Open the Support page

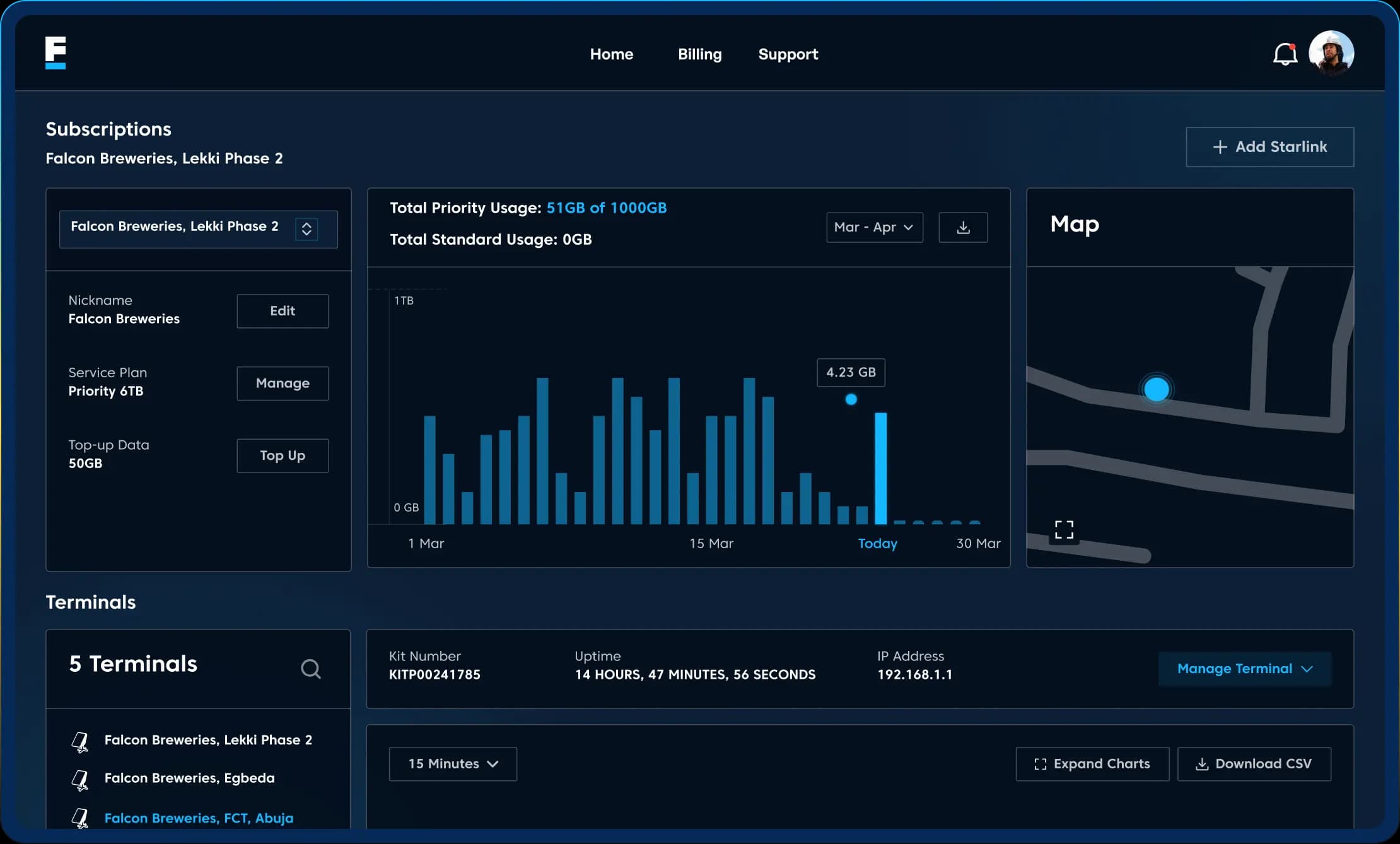pyautogui.click(x=788, y=54)
